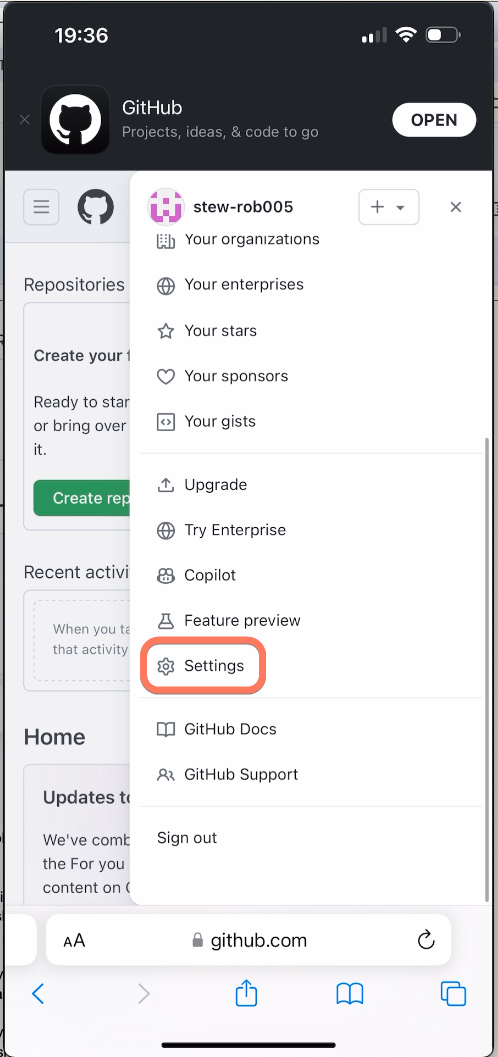498x1057 pixels.
Task: Dismiss the GitHub app banner
Action: click(x=24, y=120)
